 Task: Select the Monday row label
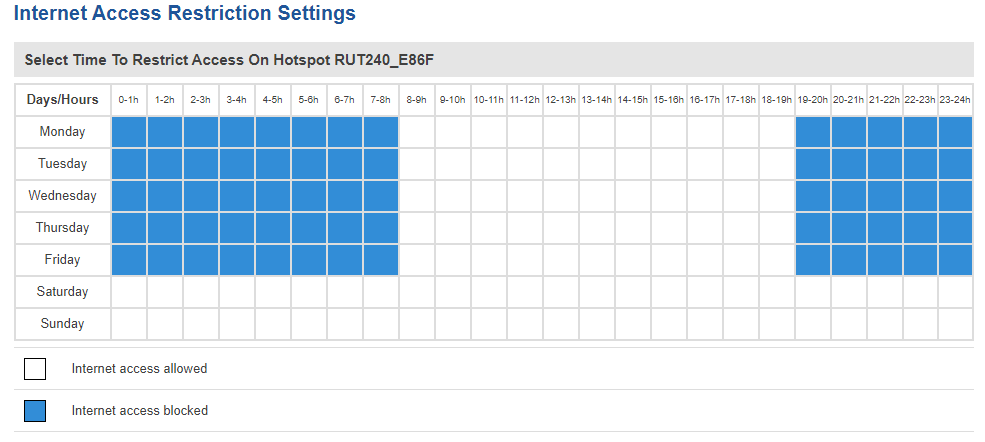(62, 132)
